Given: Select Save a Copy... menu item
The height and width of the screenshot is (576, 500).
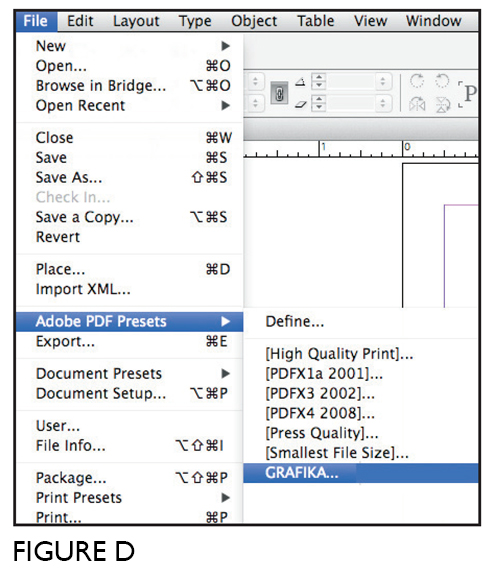Looking at the screenshot, I should (x=130, y=217).
